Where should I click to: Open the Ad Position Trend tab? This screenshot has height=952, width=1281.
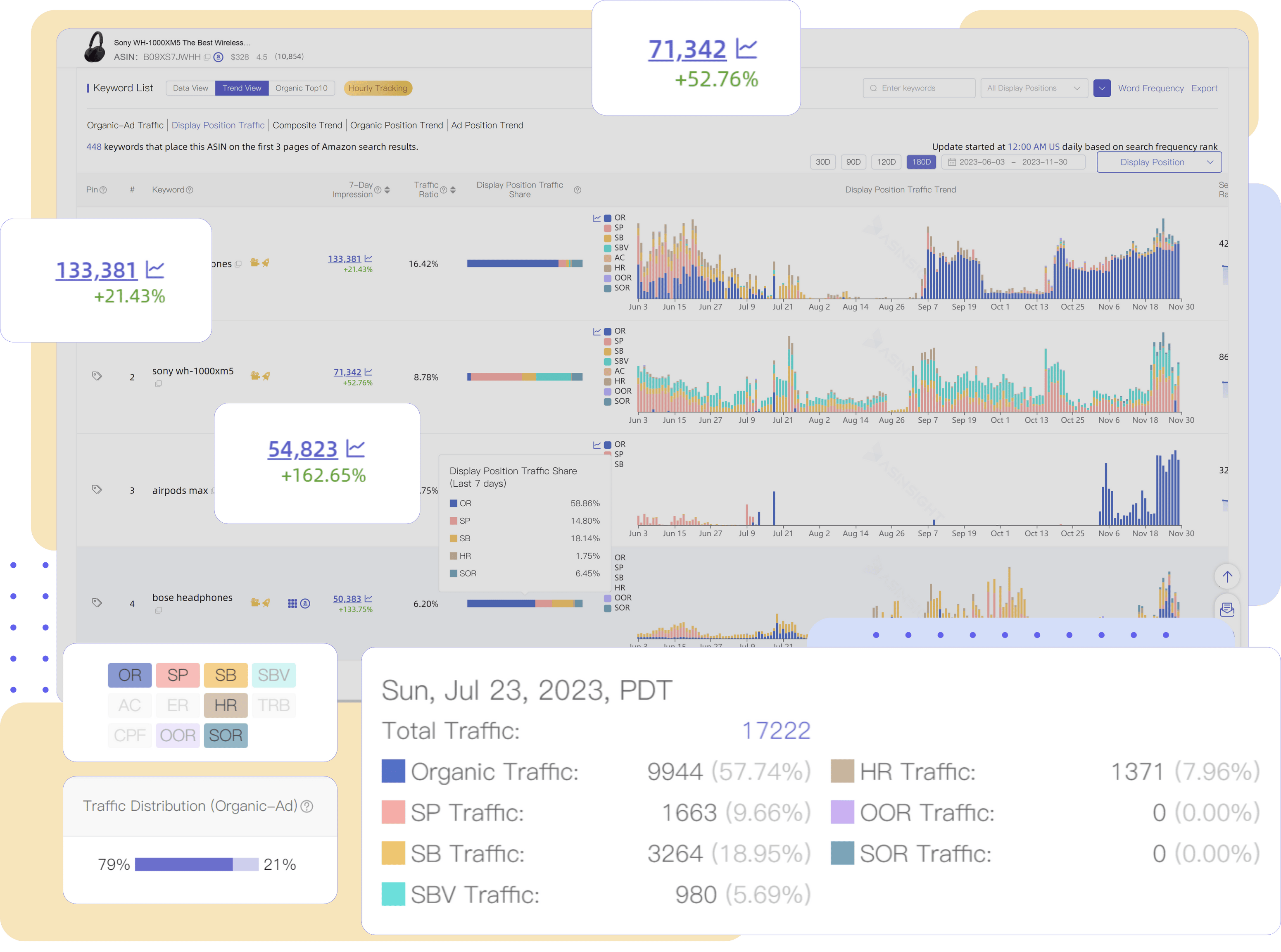coord(487,125)
